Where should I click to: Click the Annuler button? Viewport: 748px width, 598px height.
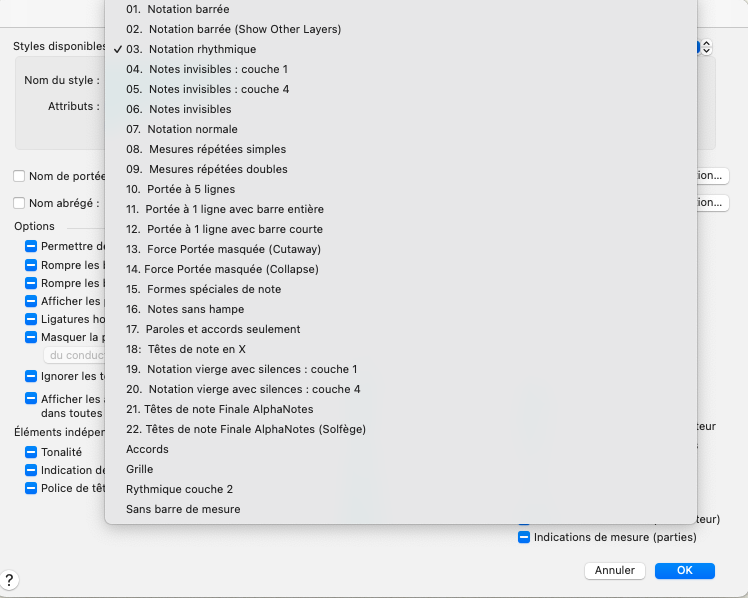point(614,570)
